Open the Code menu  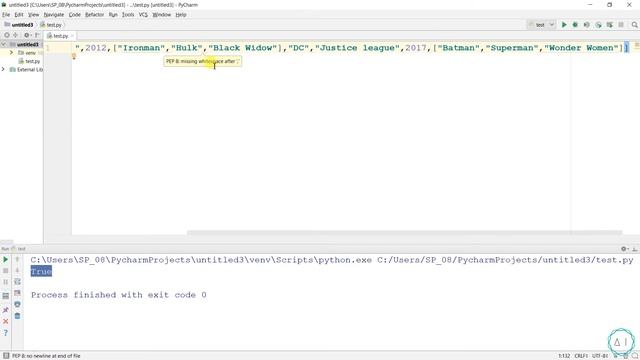(x=75, y=15)
